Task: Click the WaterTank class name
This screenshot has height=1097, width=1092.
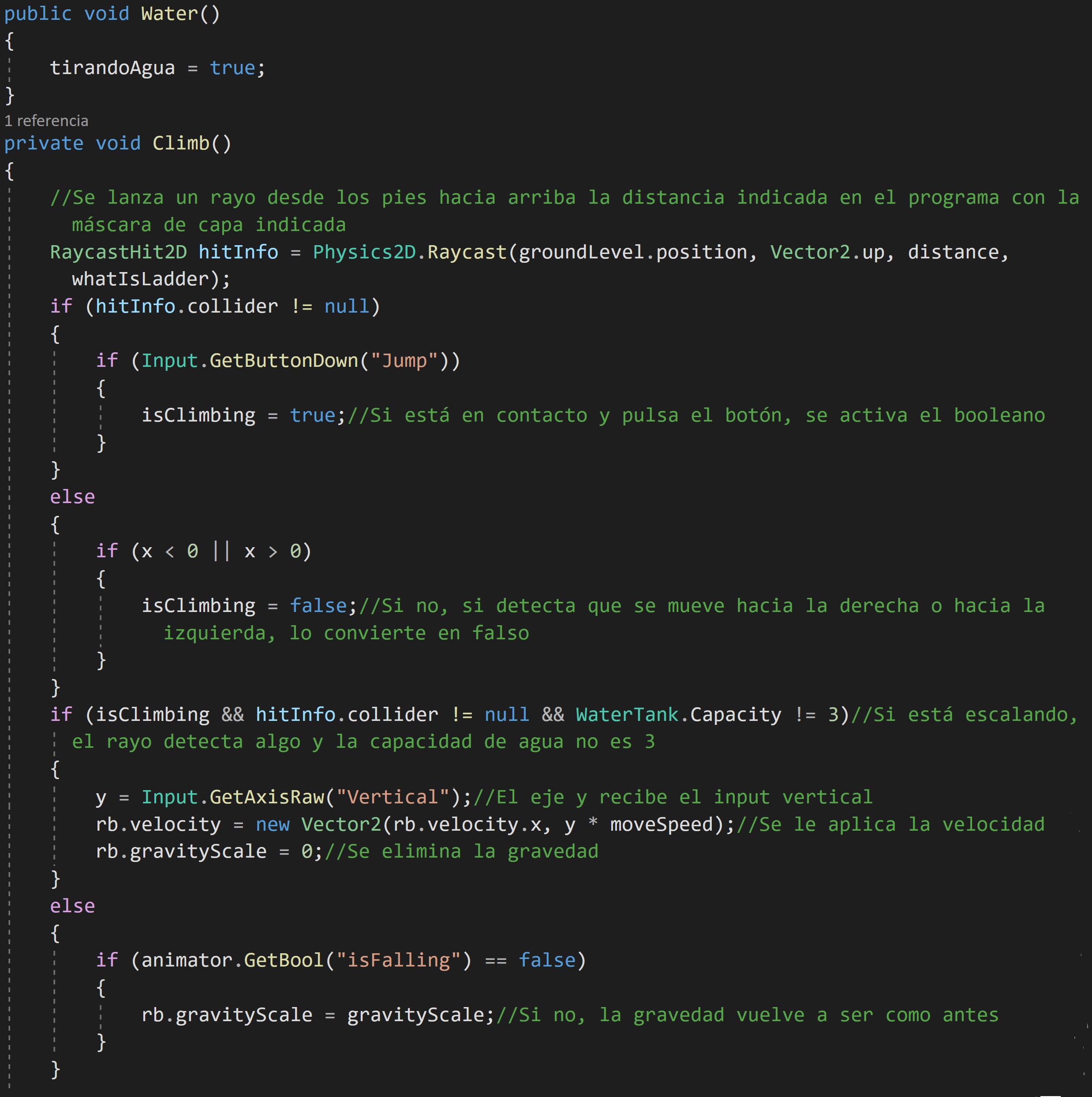Action: tap(627, 715)
